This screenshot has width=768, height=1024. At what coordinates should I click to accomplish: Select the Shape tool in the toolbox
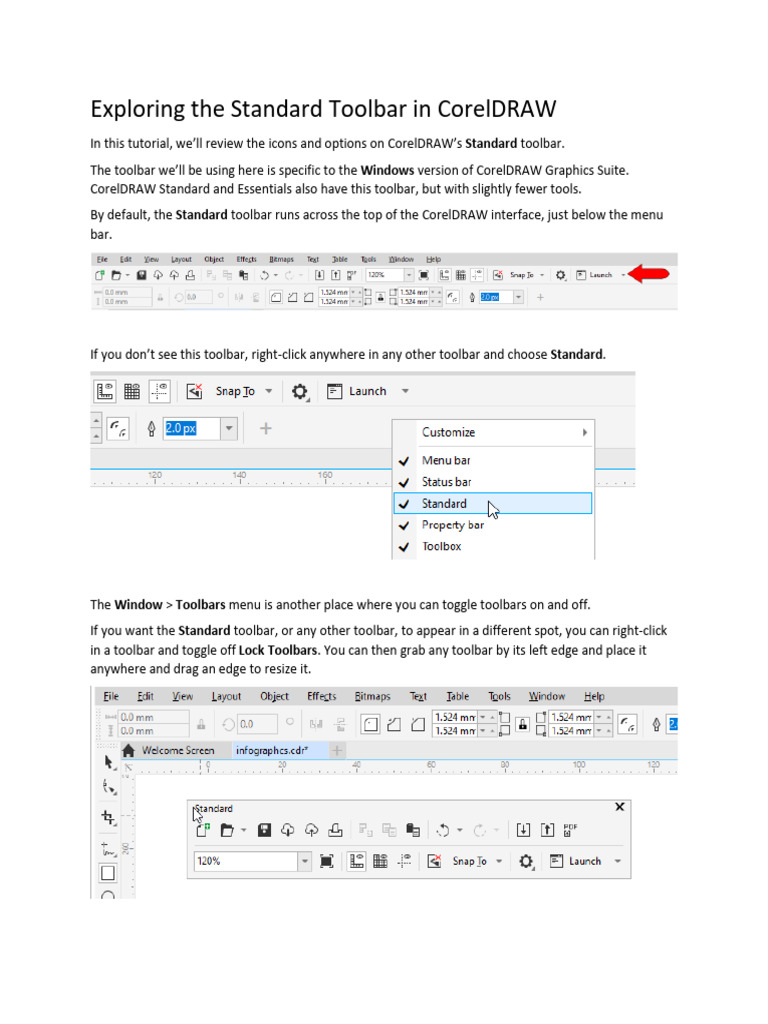[x=108, y=788]
